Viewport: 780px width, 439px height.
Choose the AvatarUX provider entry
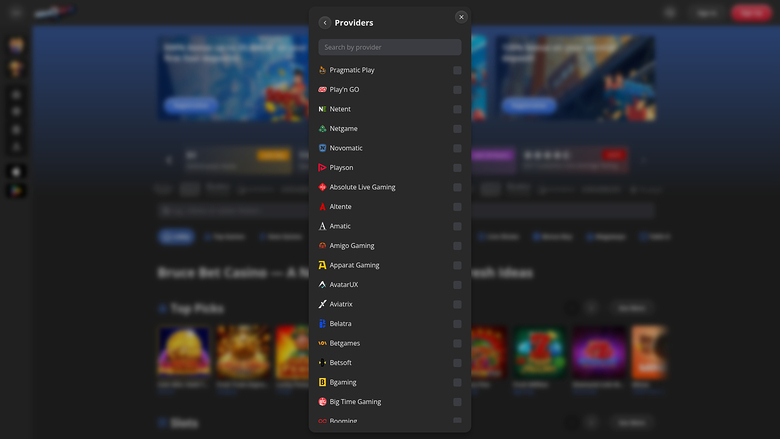(344, 285)
